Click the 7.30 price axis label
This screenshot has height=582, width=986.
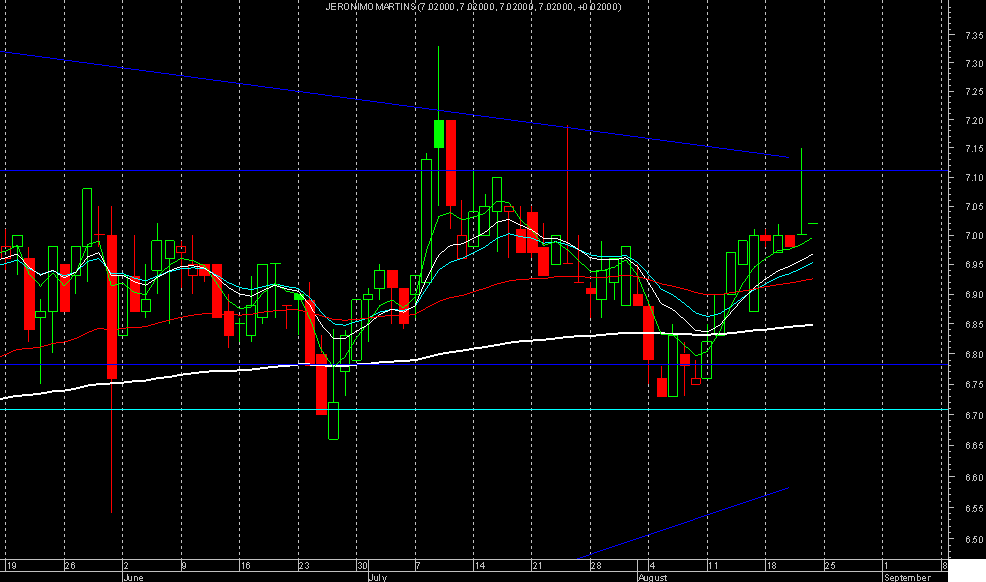coord(975,63)
